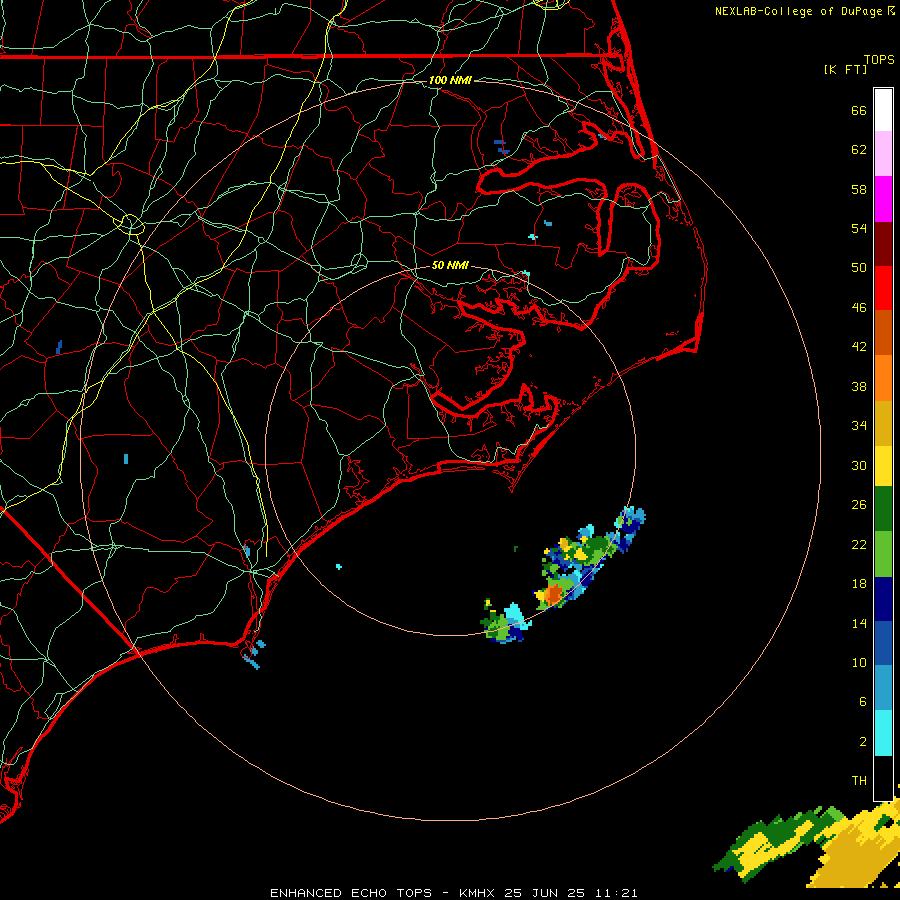Click the "TH" legend label
900x900 pixels.
pyautogui.click(x=859, y=781)
